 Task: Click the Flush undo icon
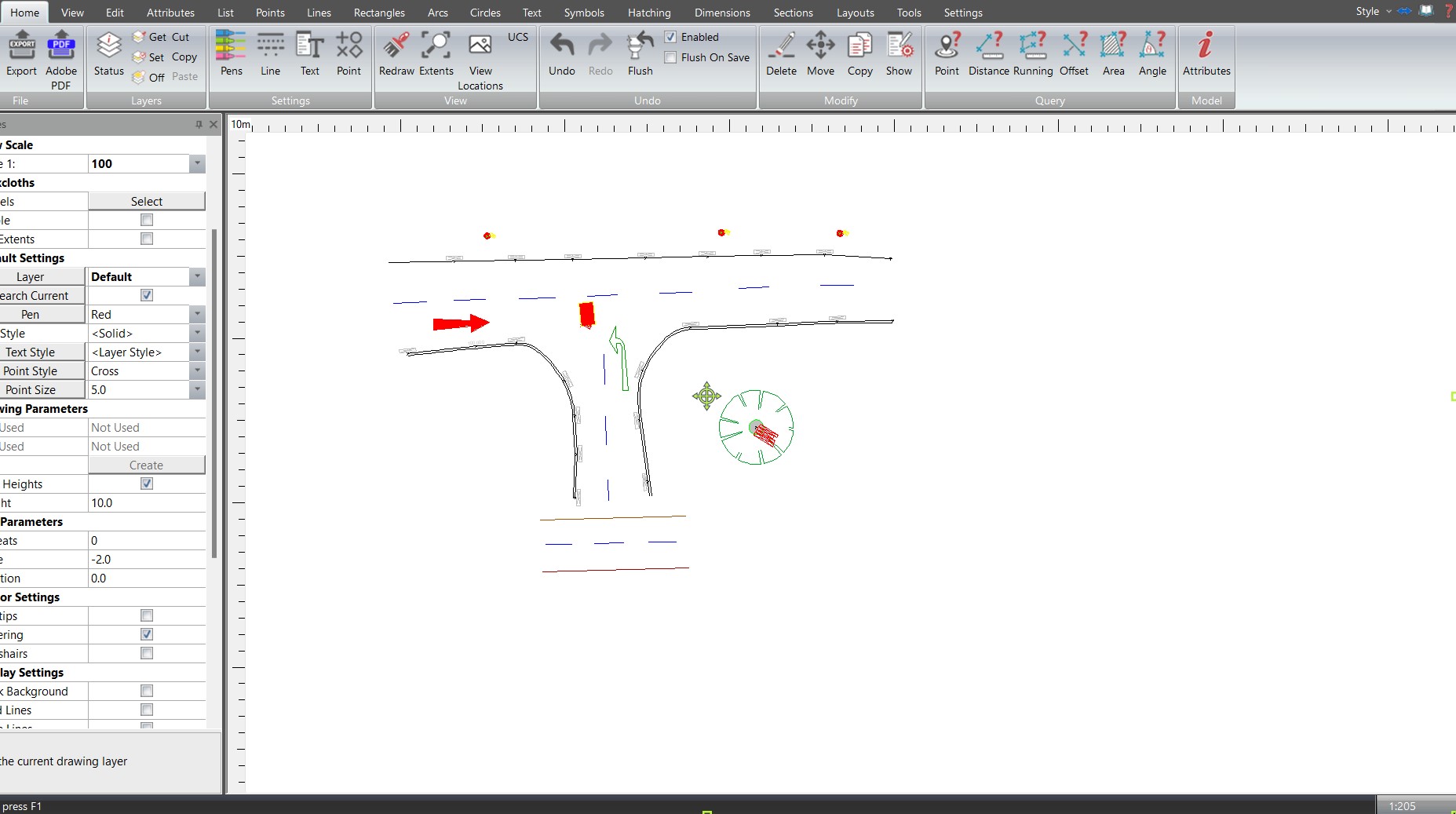[640, 46]
